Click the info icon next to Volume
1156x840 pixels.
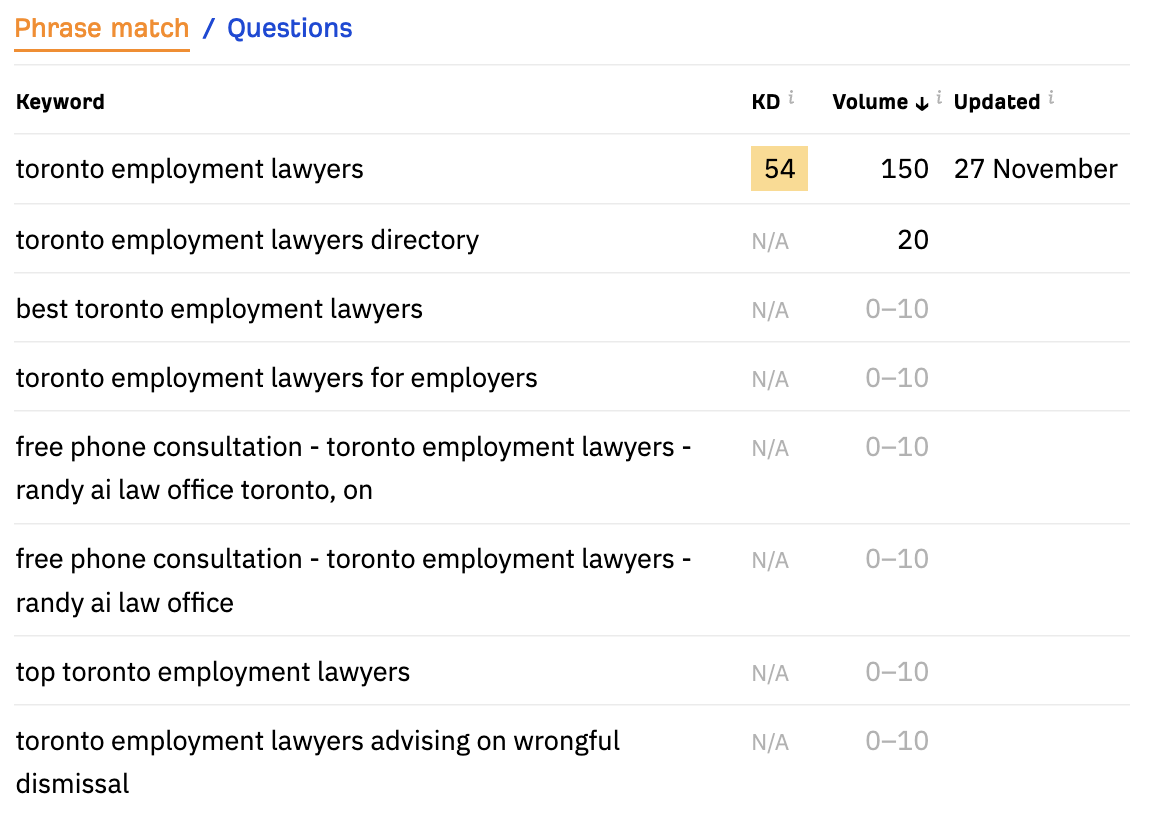coord(939,98)
